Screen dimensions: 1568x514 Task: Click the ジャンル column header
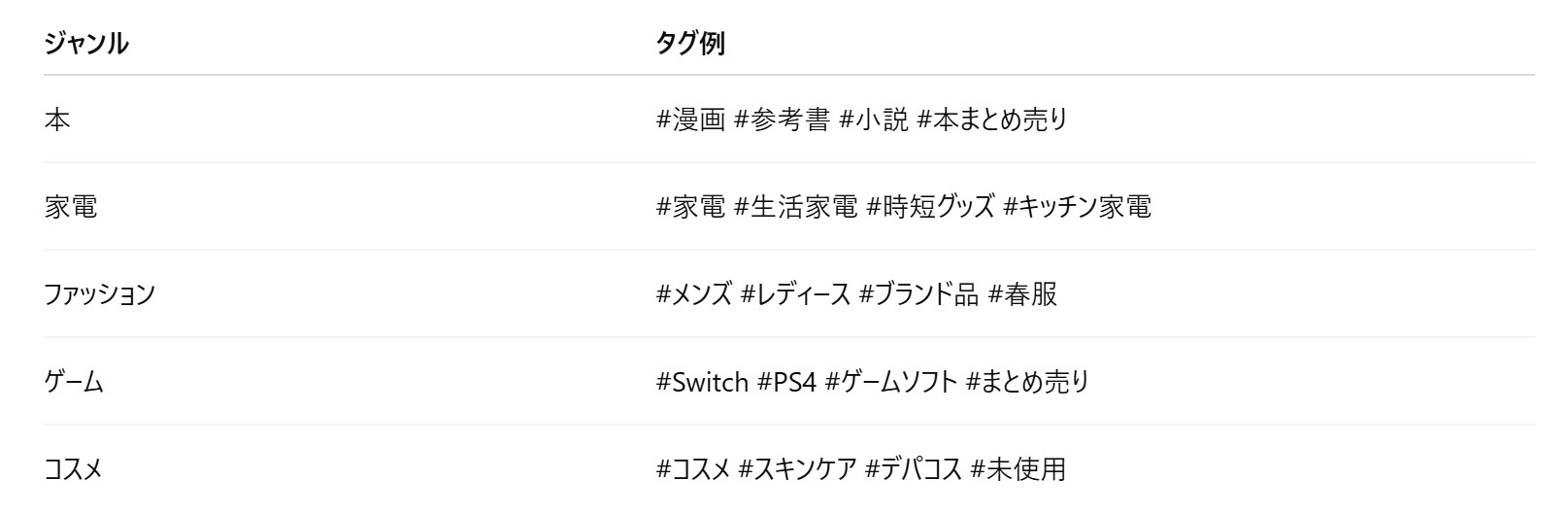86,44
